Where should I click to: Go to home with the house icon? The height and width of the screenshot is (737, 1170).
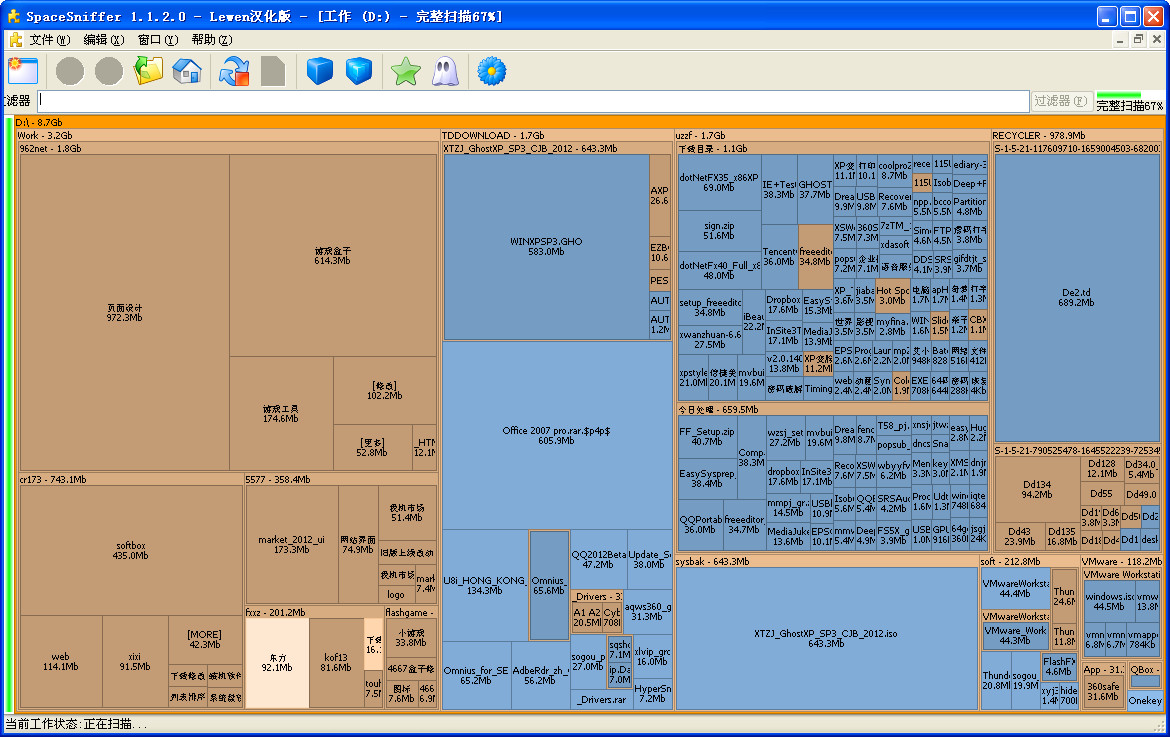click(x=187, y=71)
